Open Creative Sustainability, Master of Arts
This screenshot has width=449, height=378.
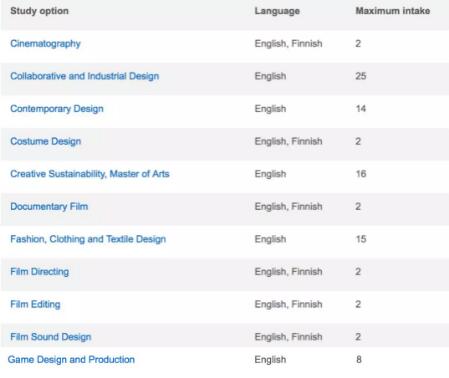pos(90,174)
